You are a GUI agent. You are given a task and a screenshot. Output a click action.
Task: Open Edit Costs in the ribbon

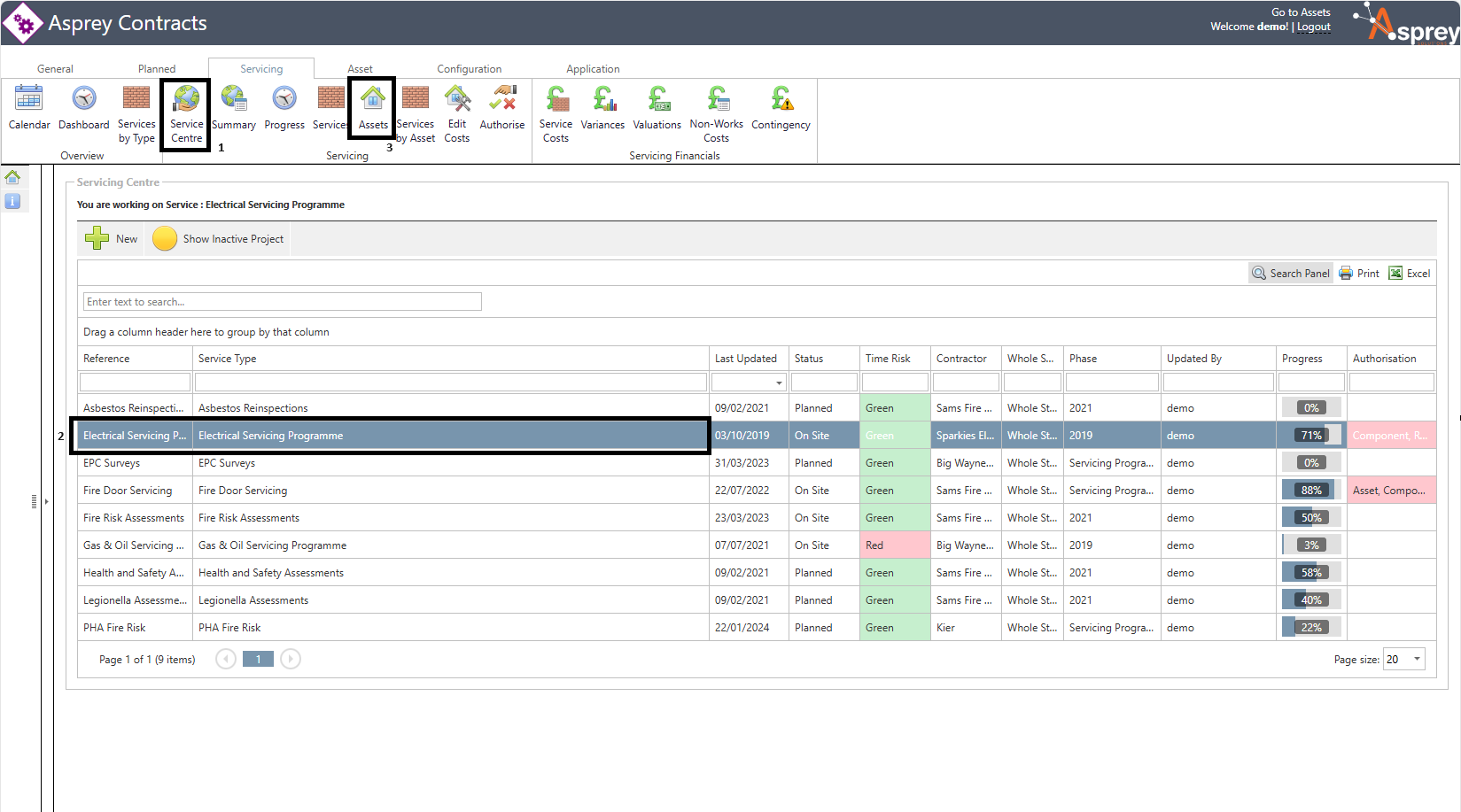(457, 114)
